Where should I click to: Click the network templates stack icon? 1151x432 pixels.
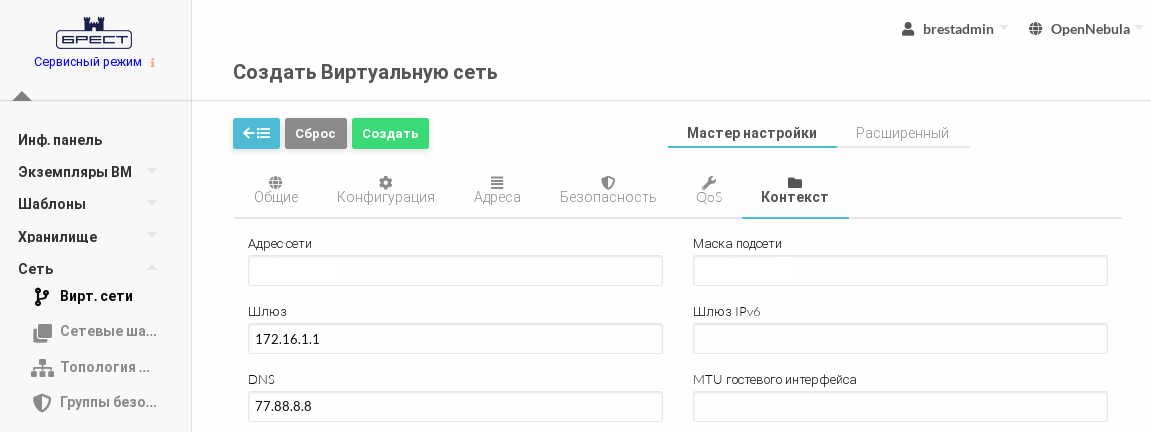tap(42, 332)
